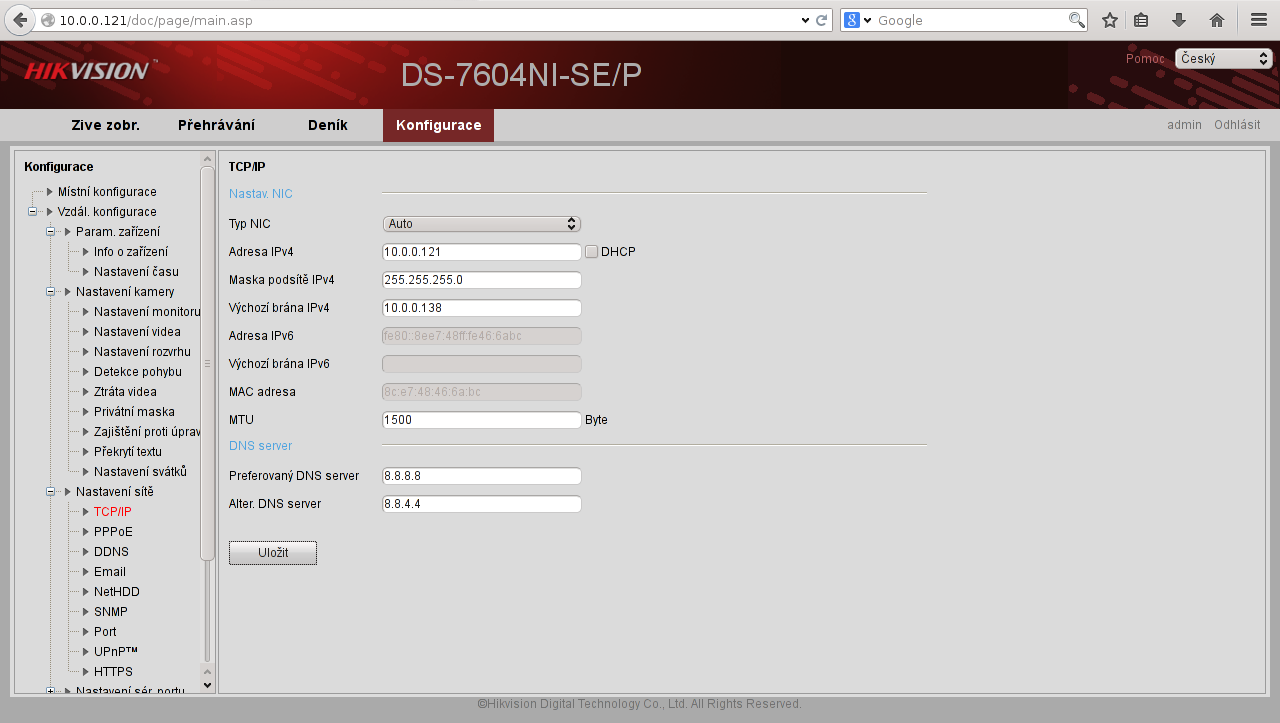The height and width of the screenshot is (723, 1280).
Task: Collapse the Vzdál. konfigurace node
Action: (x=33, y=212)
